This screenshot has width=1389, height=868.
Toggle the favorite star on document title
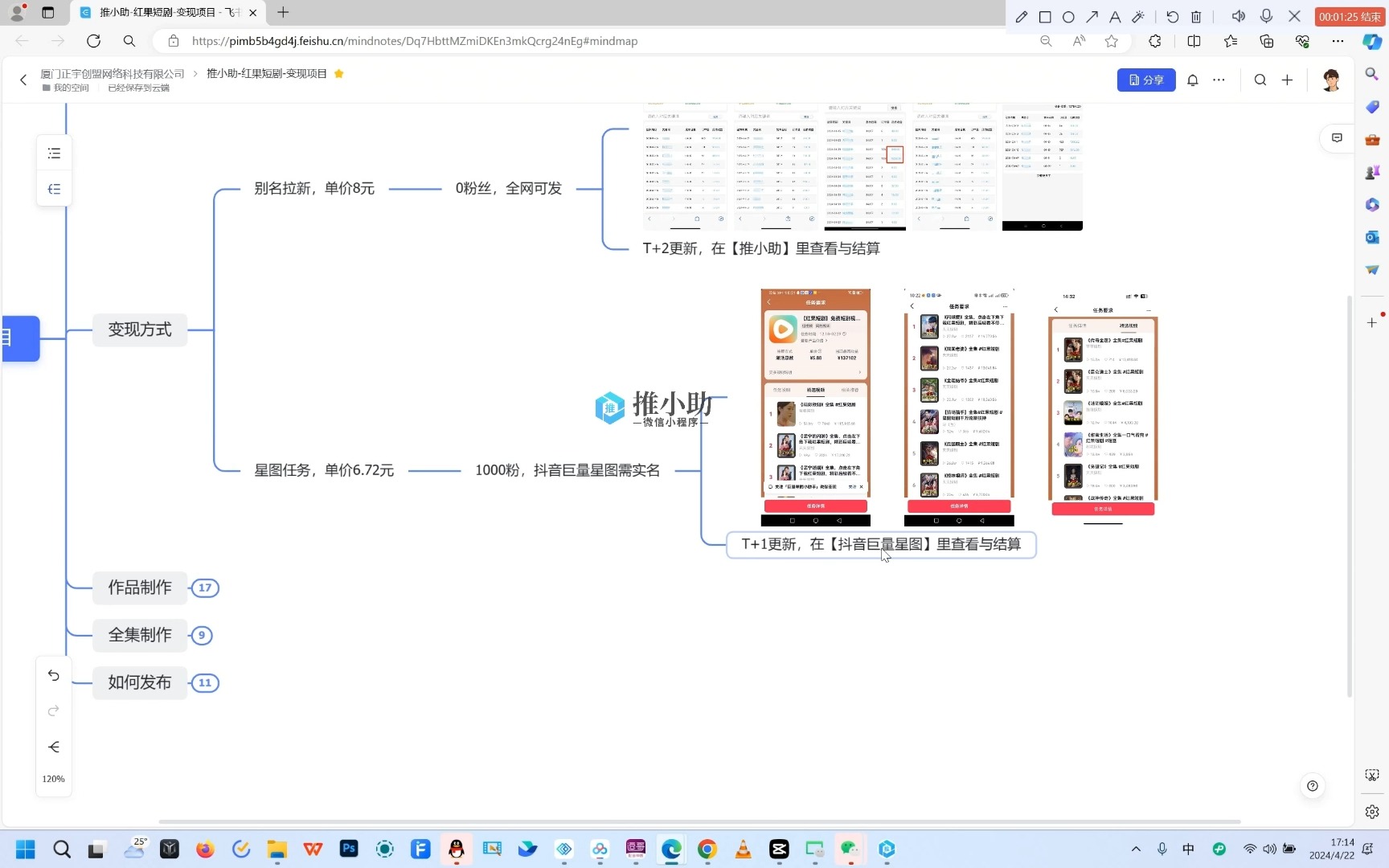339,73
